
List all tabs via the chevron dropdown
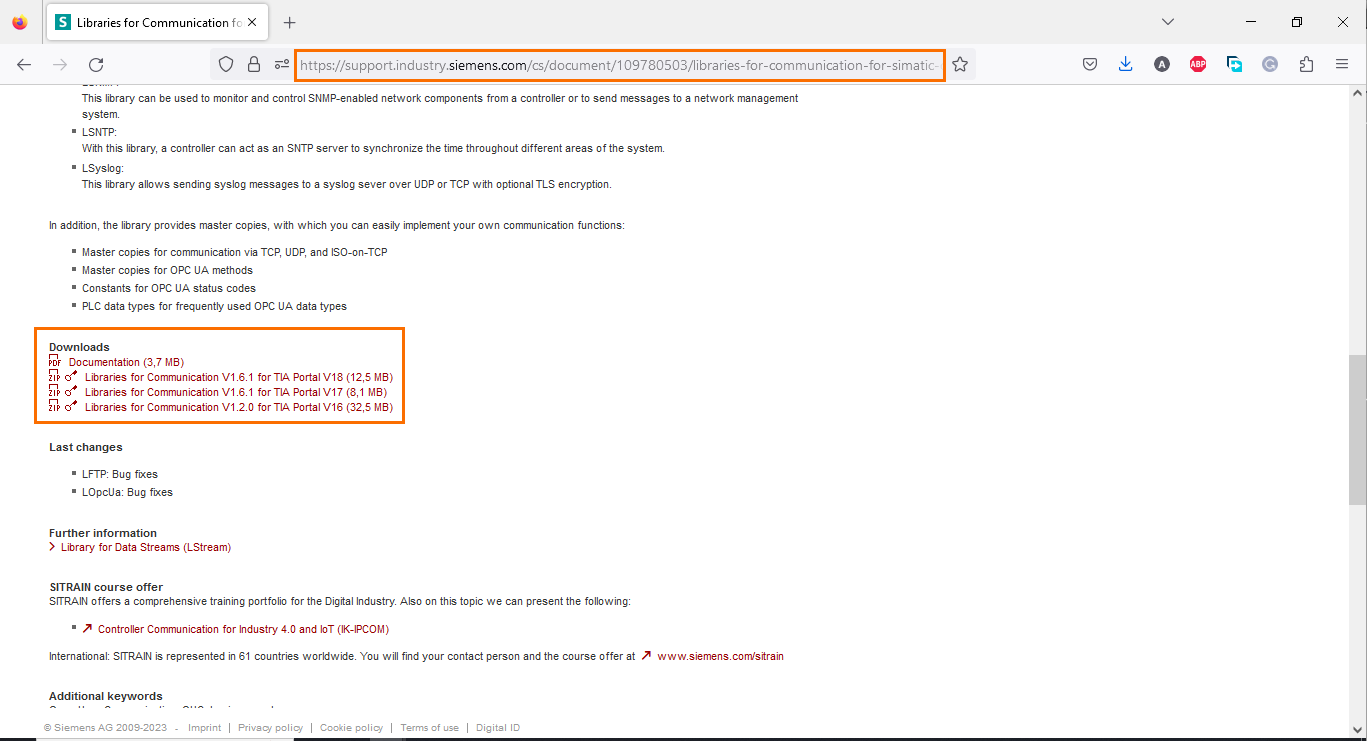[1168, 22]
